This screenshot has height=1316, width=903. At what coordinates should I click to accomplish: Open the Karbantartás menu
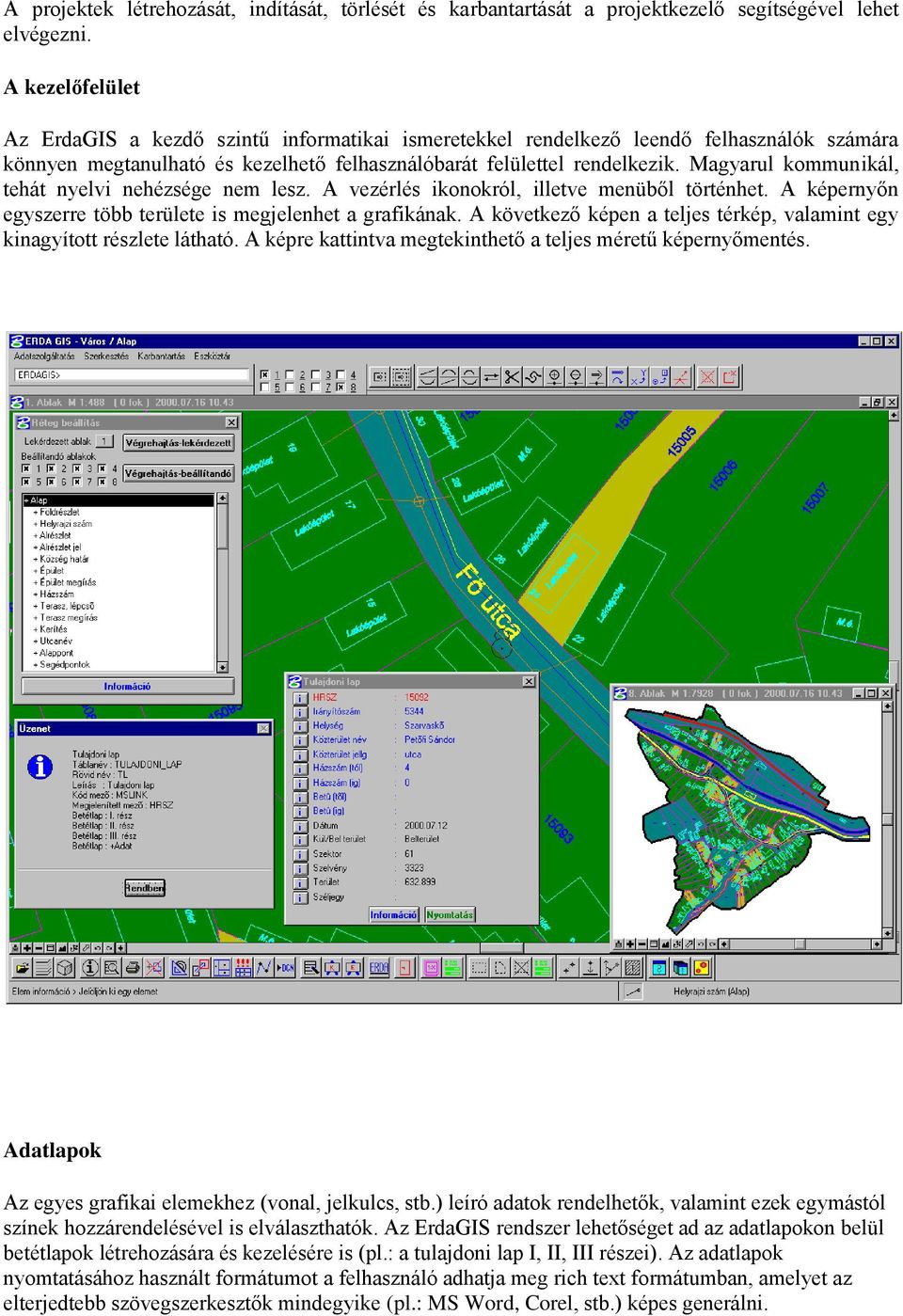point(161,357)
